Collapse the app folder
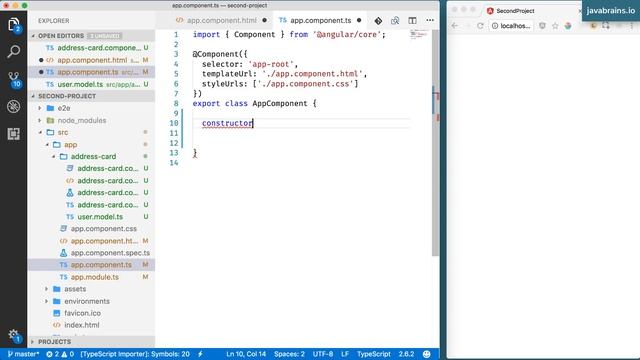Screen dimensions: 640x360 point(47,144)
